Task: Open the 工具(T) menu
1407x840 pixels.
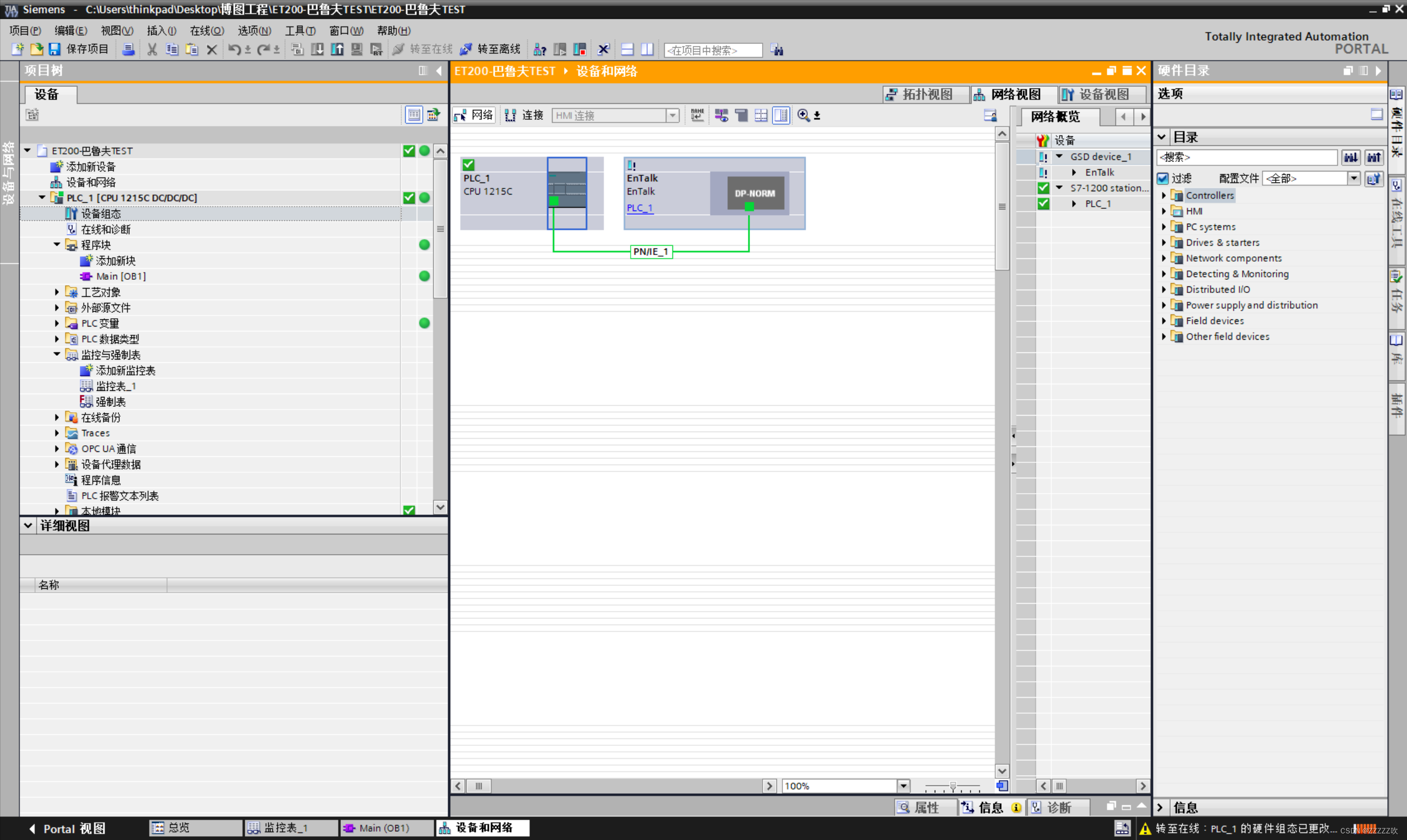Action: 300,31
